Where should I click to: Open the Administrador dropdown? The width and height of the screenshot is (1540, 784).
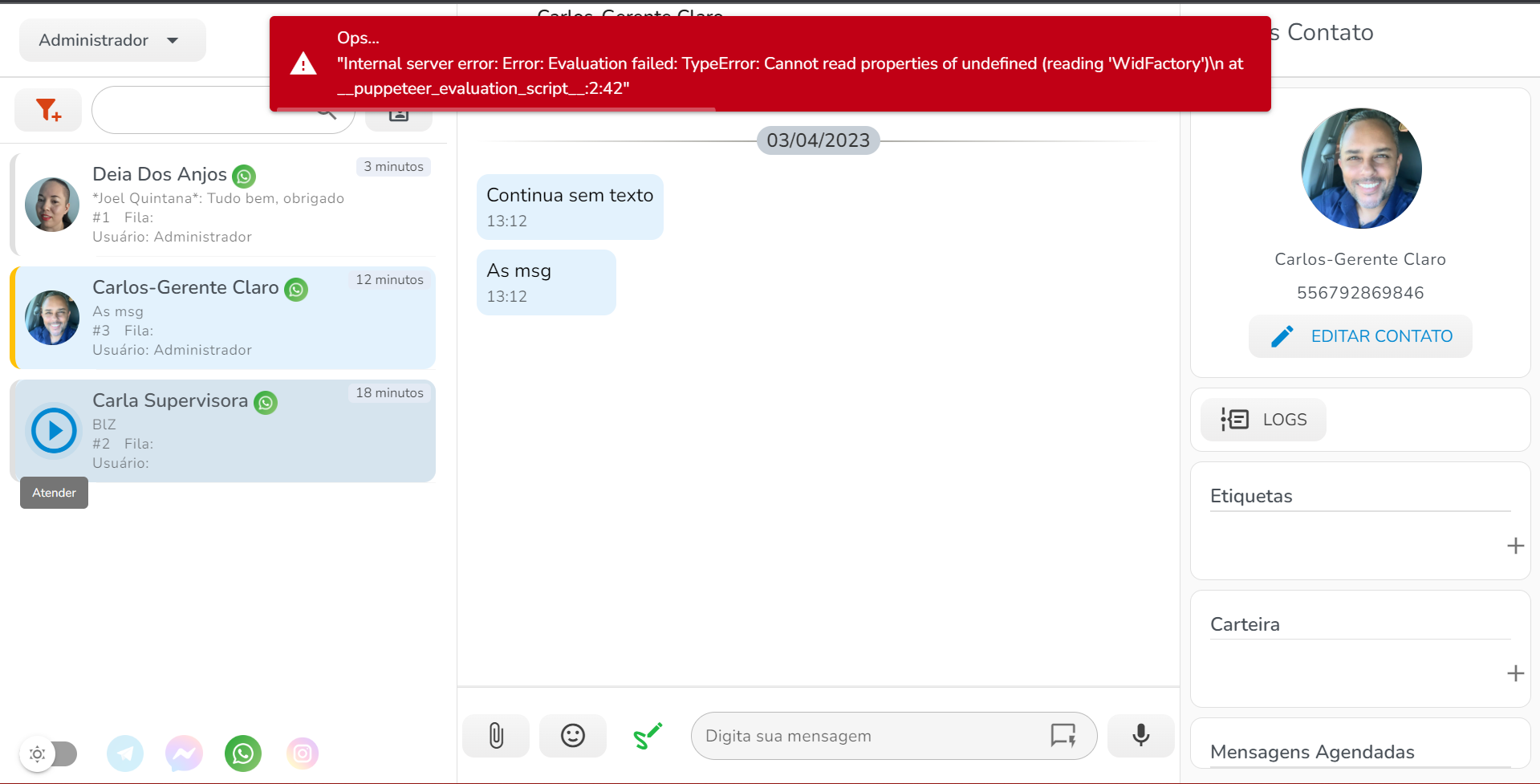point(112,39)
